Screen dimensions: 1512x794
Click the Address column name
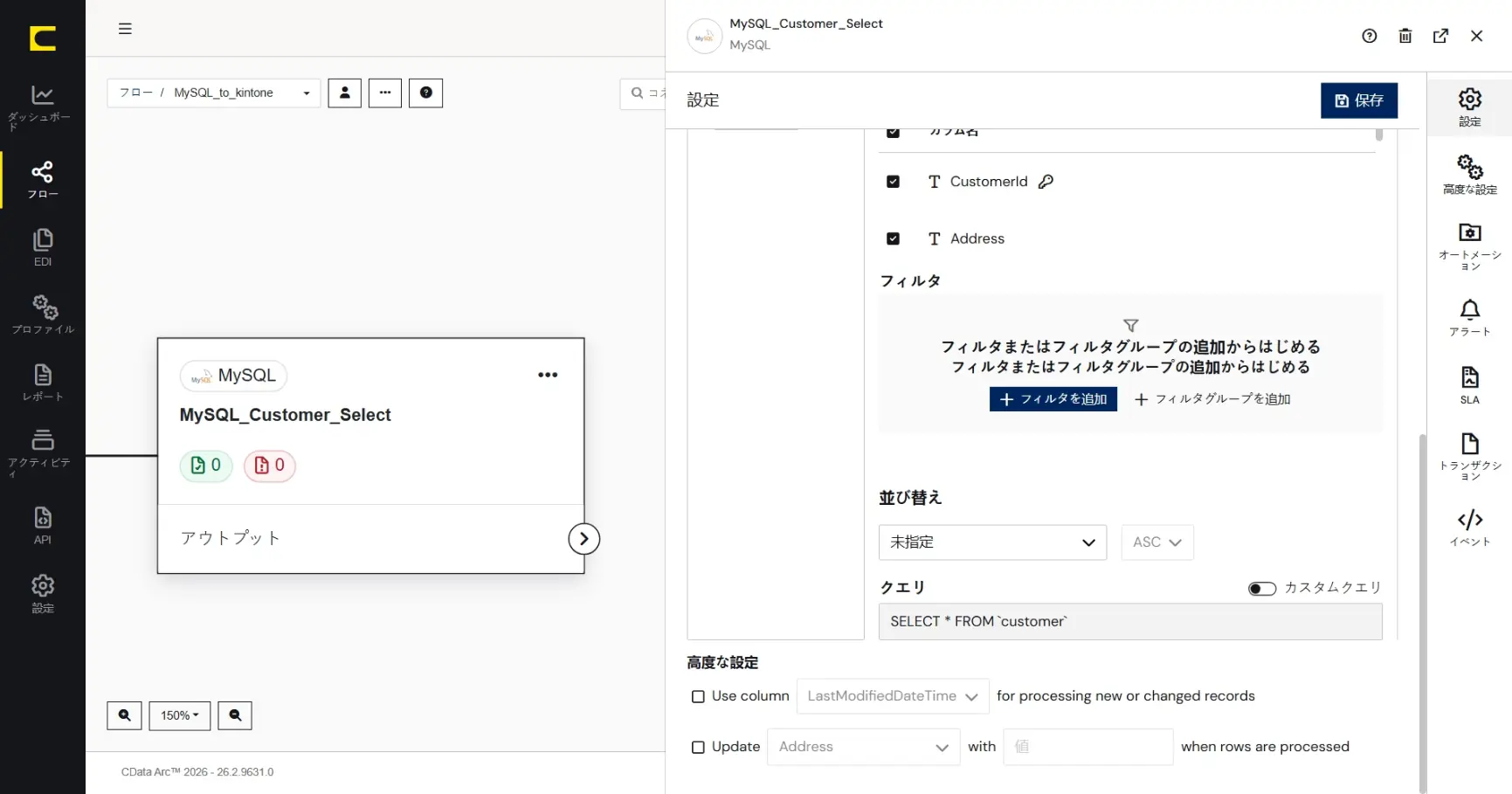point(977,238)
